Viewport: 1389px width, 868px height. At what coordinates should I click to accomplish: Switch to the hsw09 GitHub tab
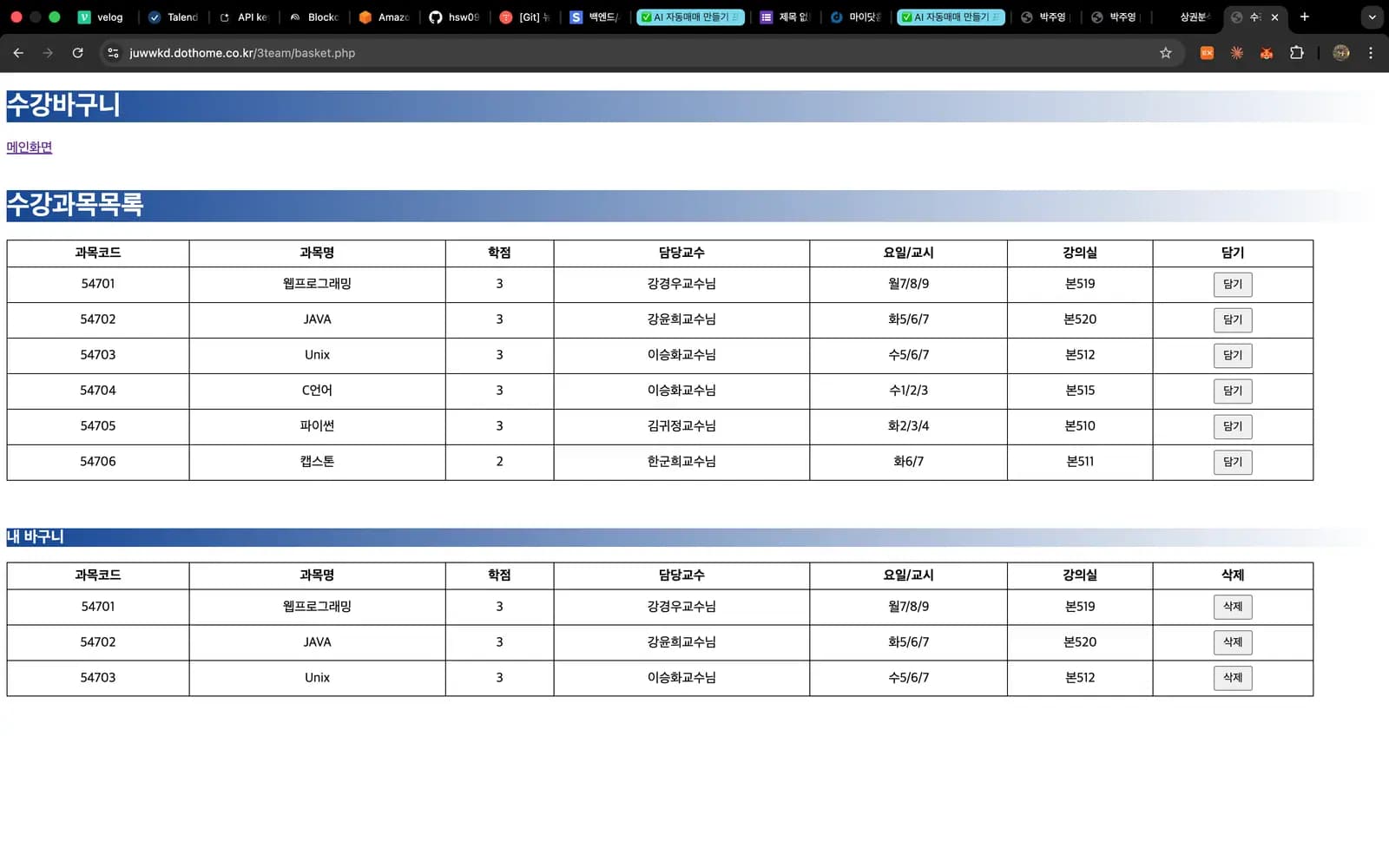pyautogui.click(x=454, y=16)
